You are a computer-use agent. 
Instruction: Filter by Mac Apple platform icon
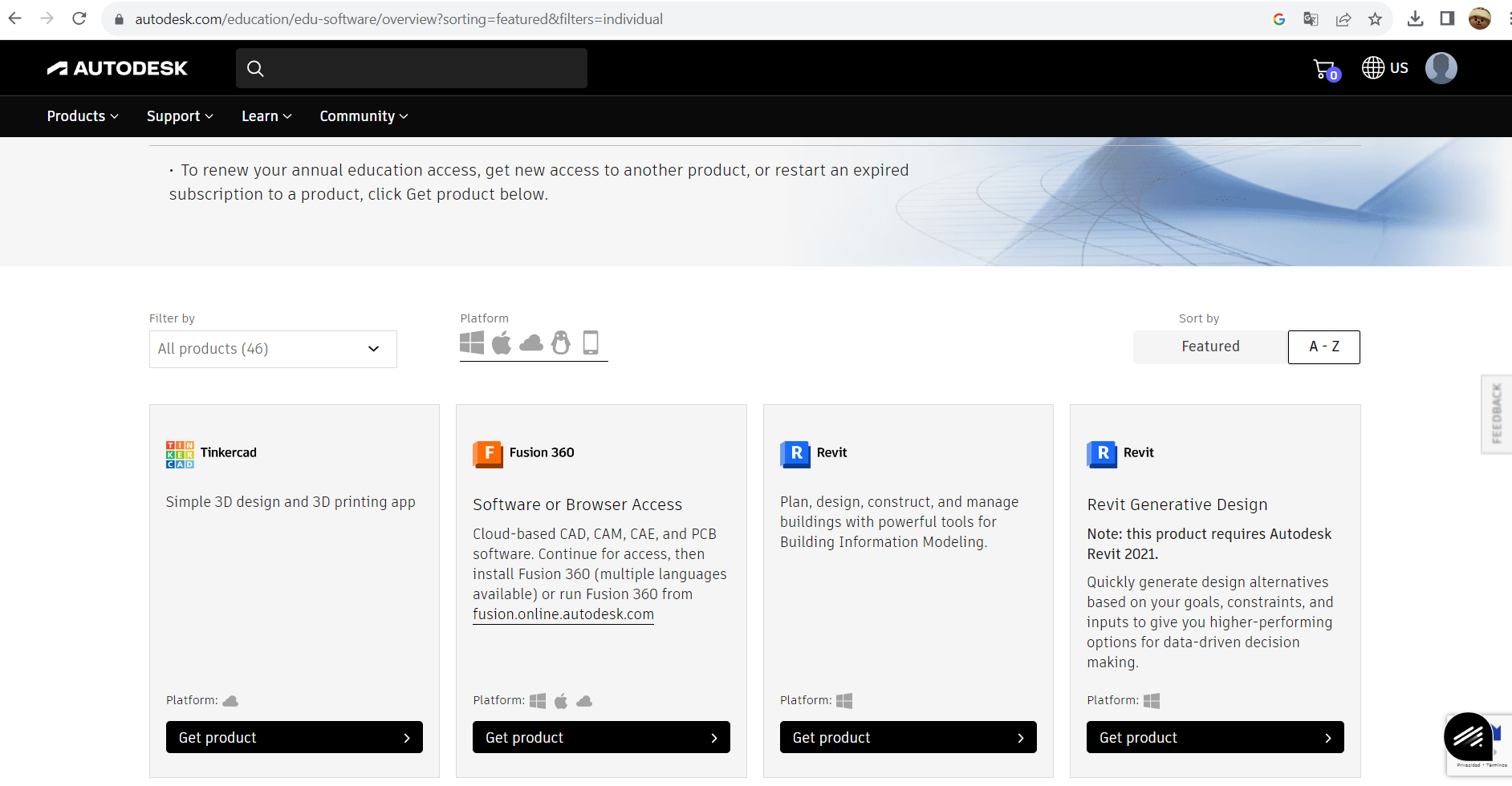click(502, 343)
